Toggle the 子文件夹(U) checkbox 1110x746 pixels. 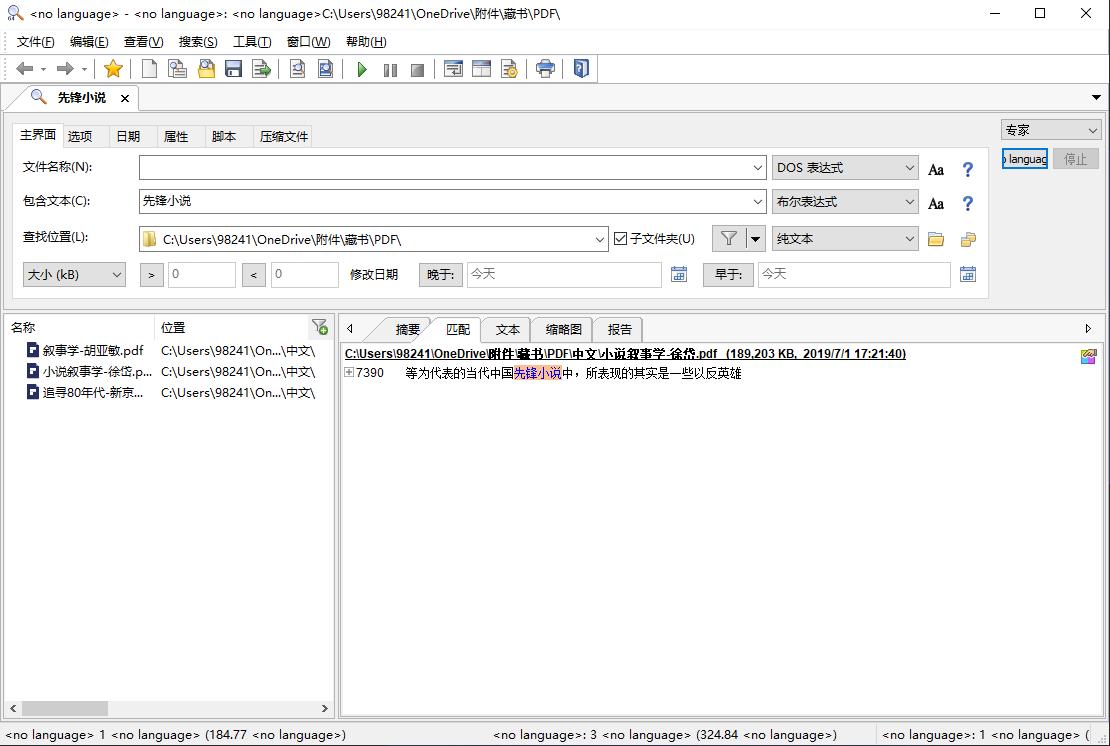click(x=621, y=239)
